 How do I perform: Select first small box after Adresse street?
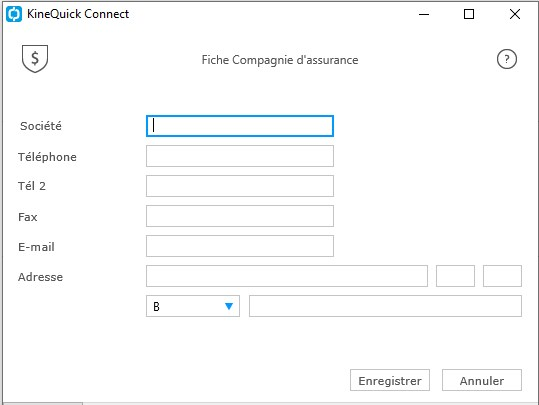click(455, 276)
